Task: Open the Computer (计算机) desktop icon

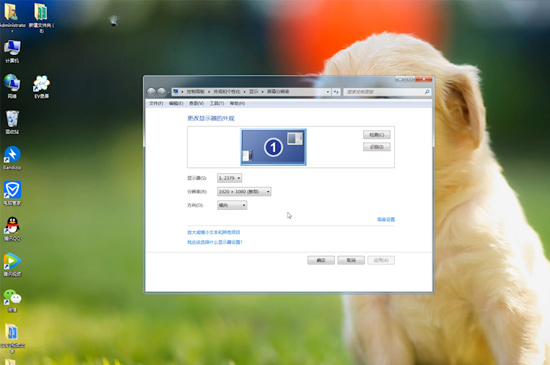Action: tap(12, 52)
